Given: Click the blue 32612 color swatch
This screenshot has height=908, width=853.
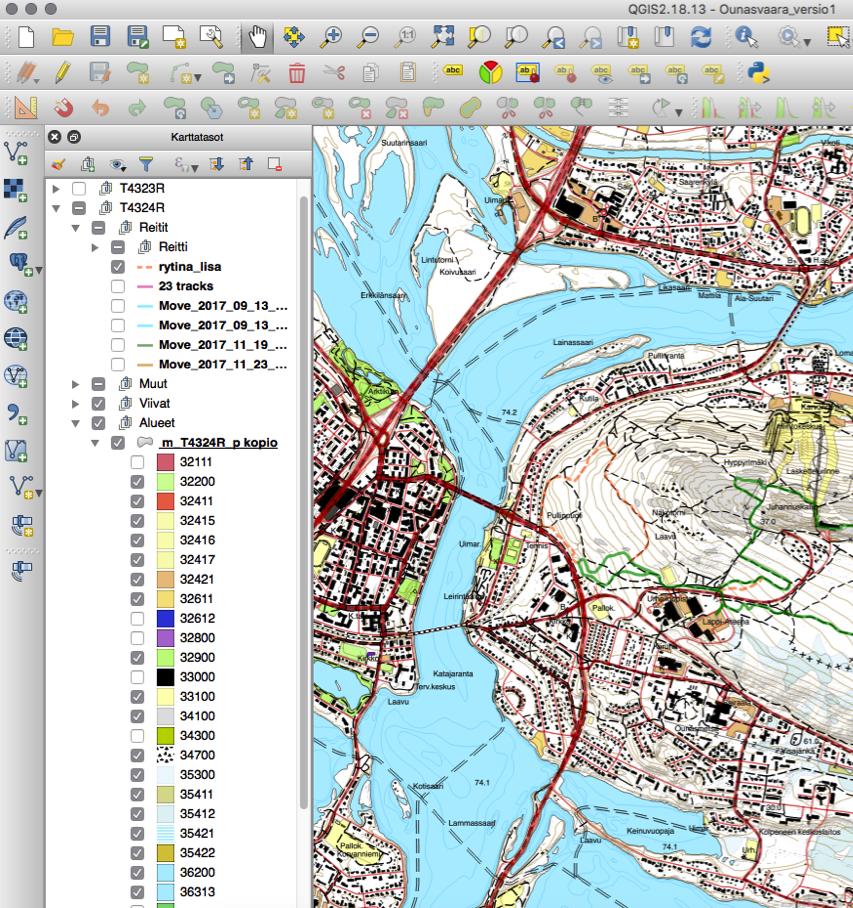Looking at the screenshot, I should (x=166, y=618).
